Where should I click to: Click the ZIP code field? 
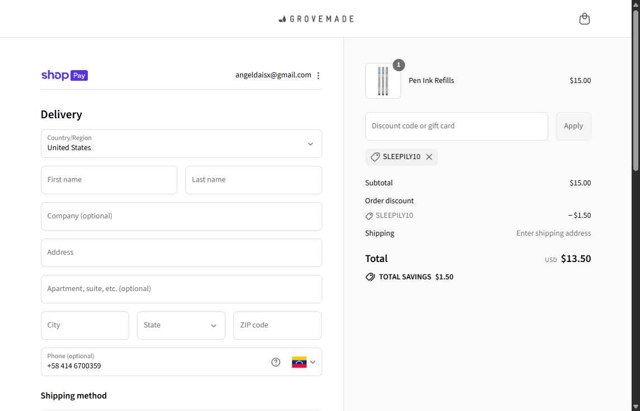point(277,325)
